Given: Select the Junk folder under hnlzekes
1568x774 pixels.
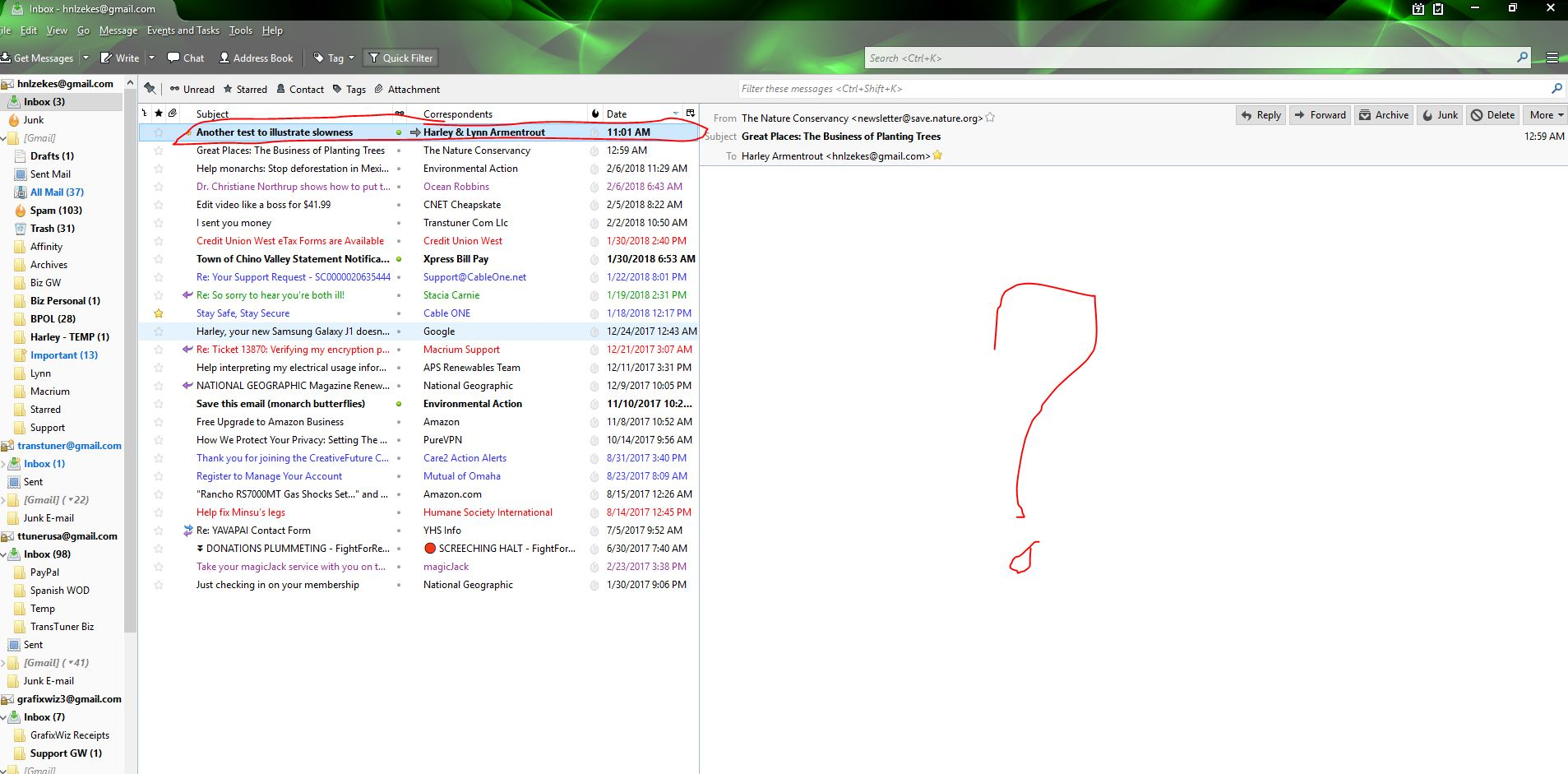Looking at the screenshot, I should 34,120.
